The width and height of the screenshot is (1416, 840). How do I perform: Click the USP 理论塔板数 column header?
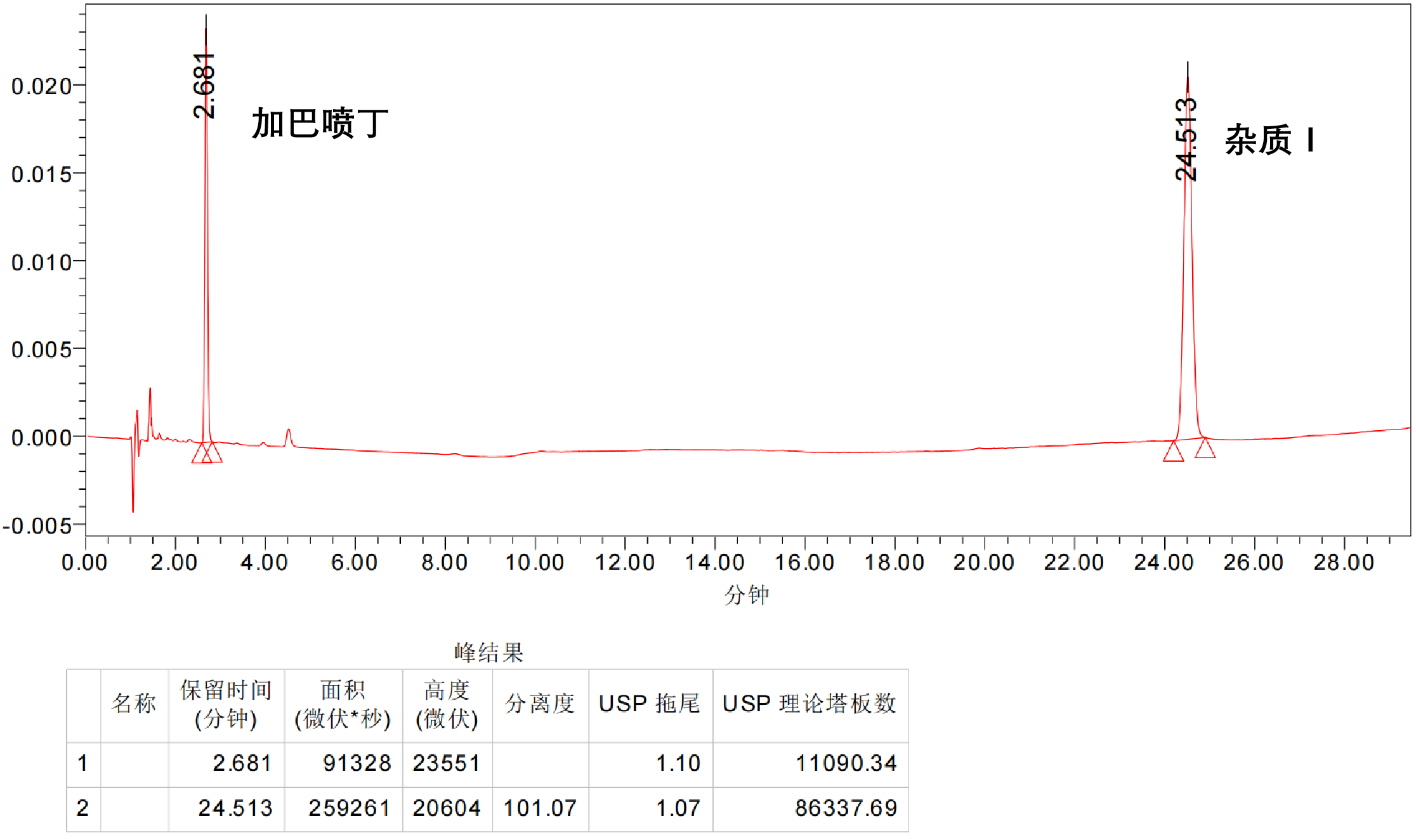pyautogui.click(x=810, y=704)
